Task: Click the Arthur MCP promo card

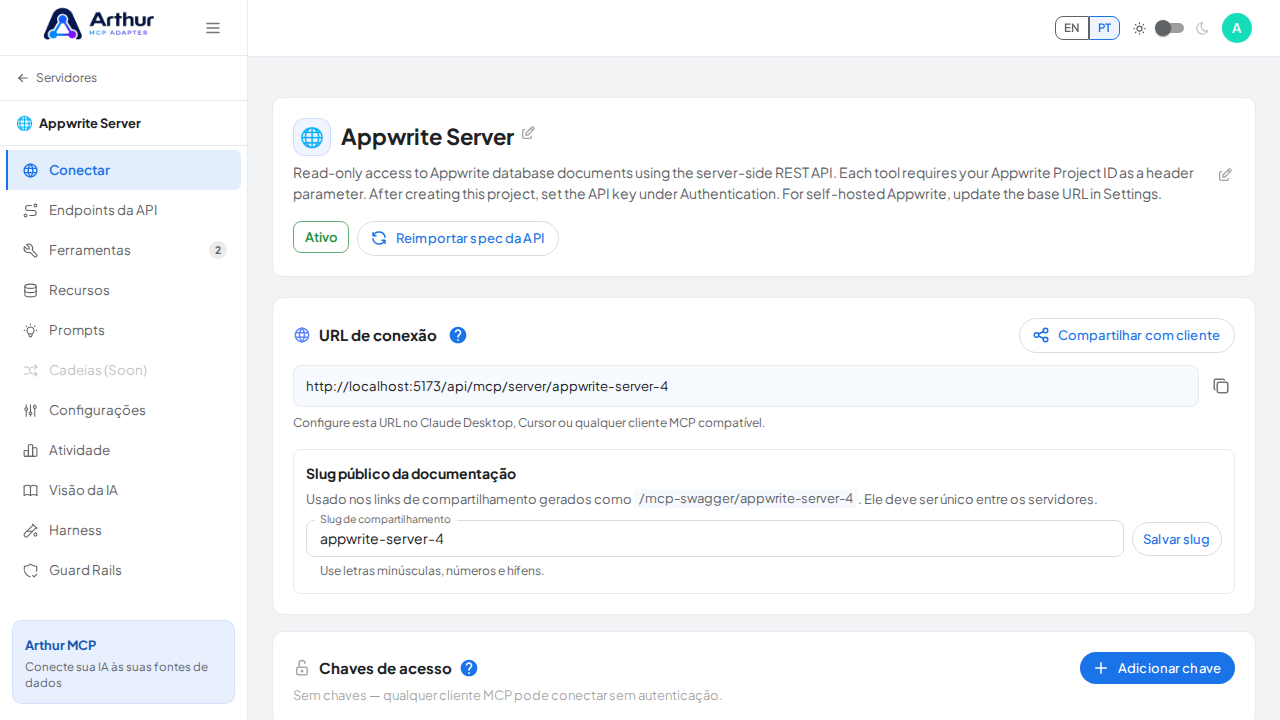Action: click(x=123, y=662)
